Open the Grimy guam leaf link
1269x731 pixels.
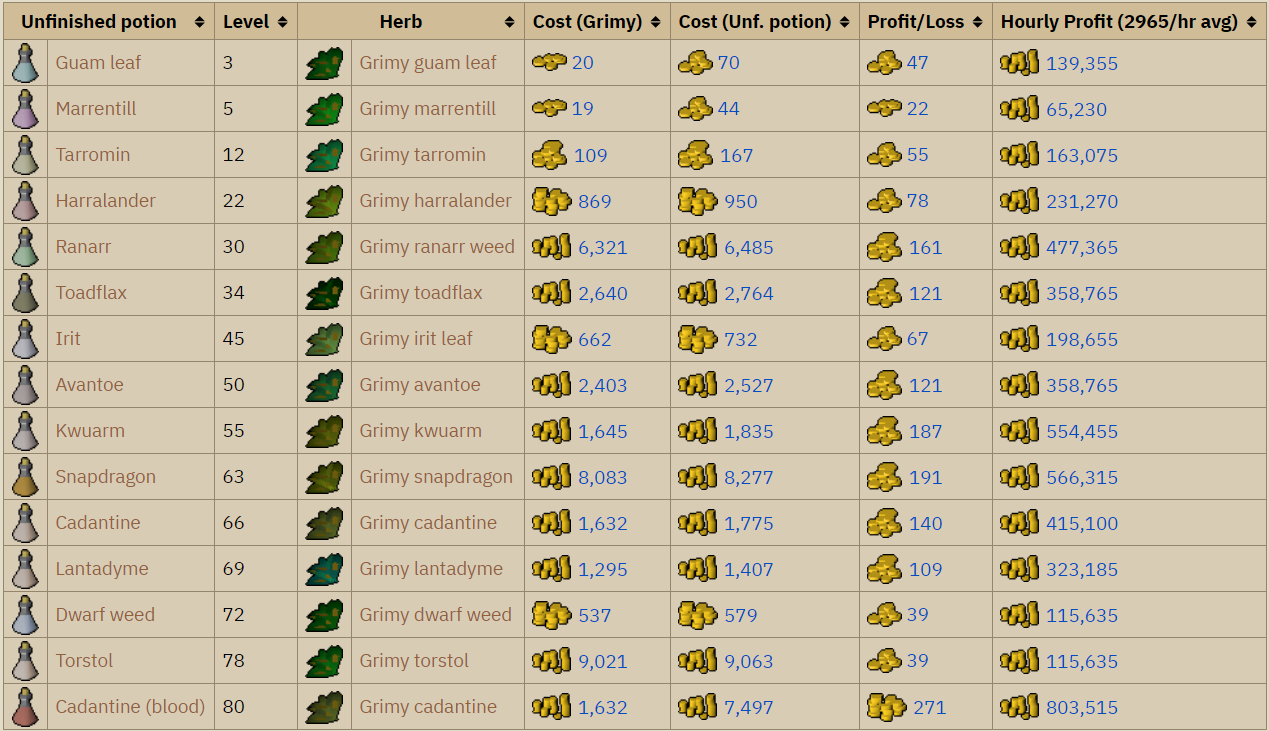tap(430, 62)
